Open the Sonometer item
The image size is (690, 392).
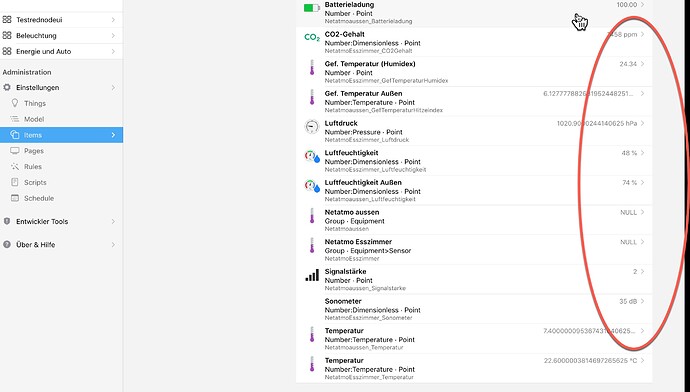[x=474, y=309]
